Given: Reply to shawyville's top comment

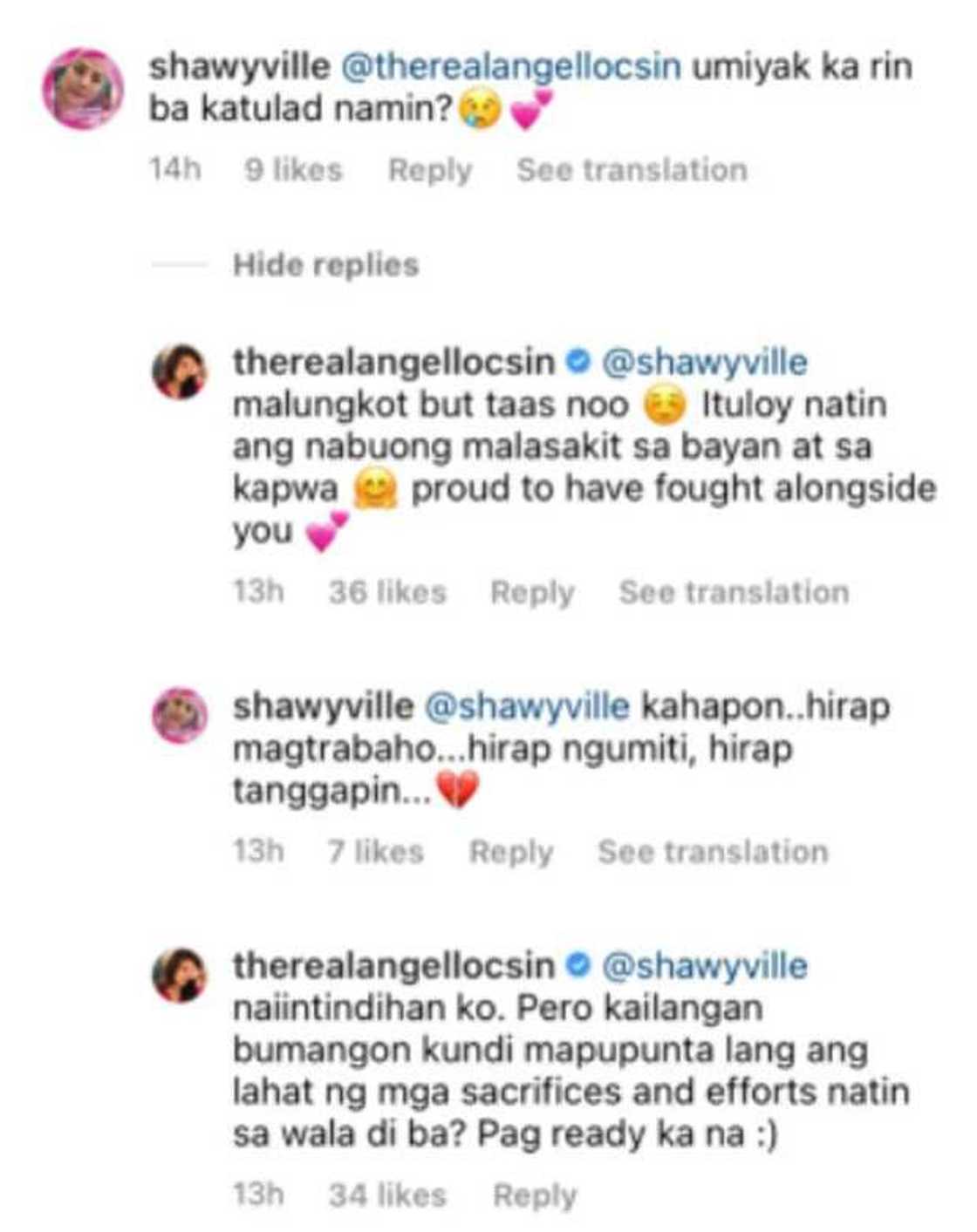Looking at the screenshot, I should point(430,170).
